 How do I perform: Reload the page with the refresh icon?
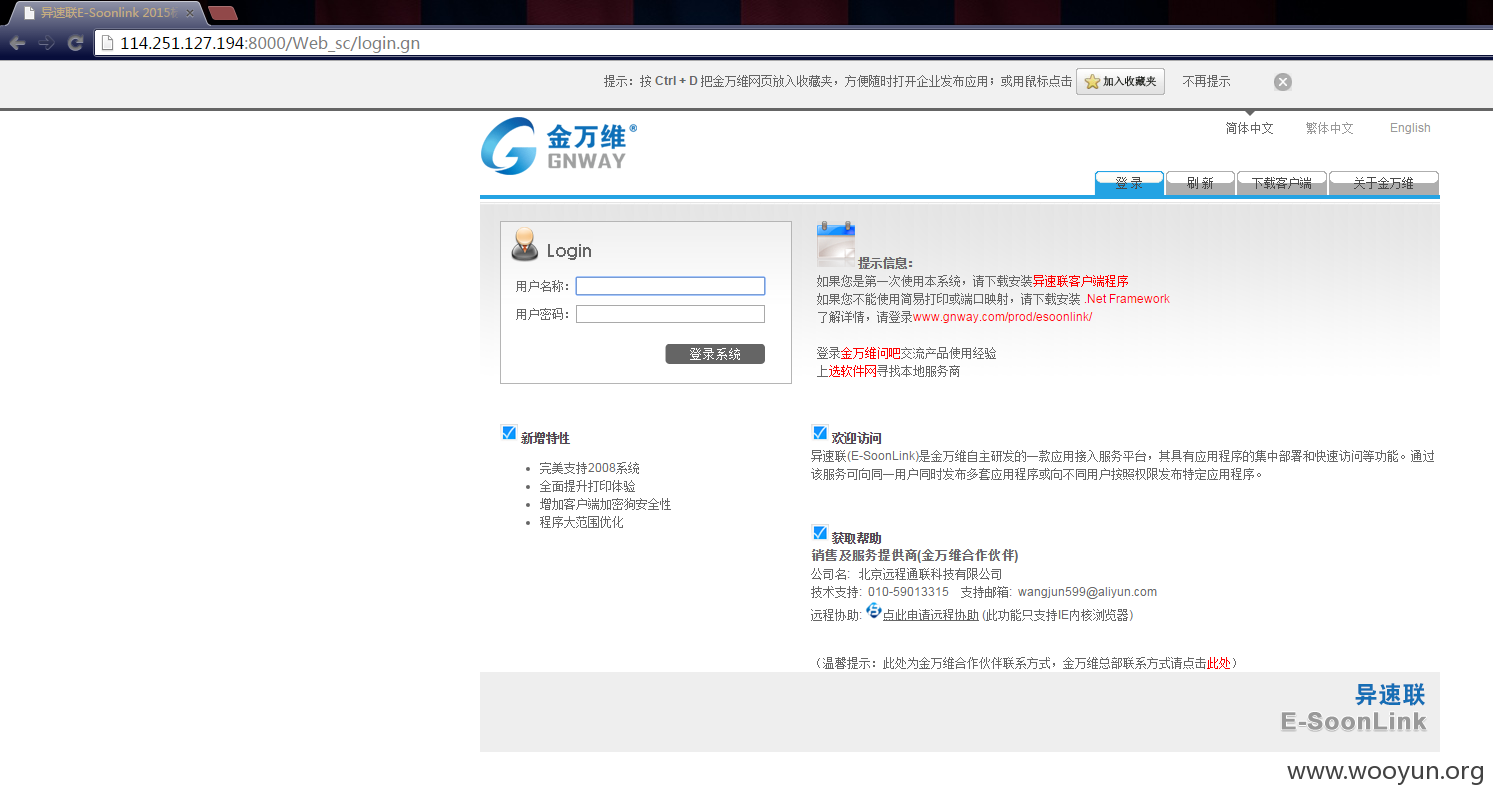[75, 43]
